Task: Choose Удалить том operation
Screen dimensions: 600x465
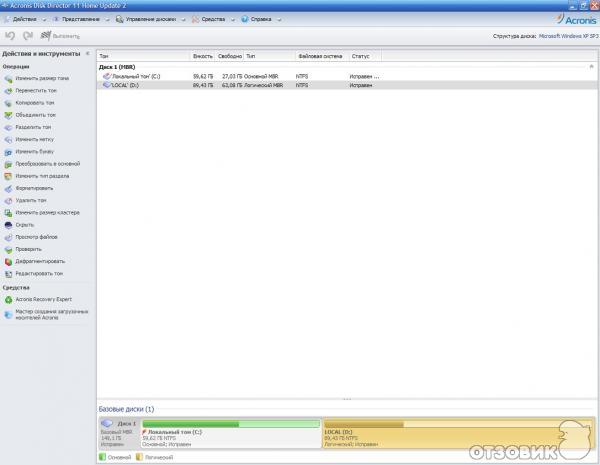Action: (x=26, y=200)
